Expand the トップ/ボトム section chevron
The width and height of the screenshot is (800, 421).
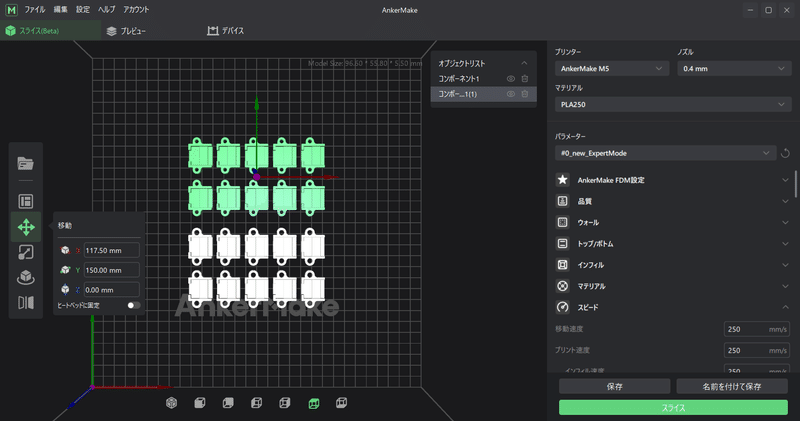785,243
